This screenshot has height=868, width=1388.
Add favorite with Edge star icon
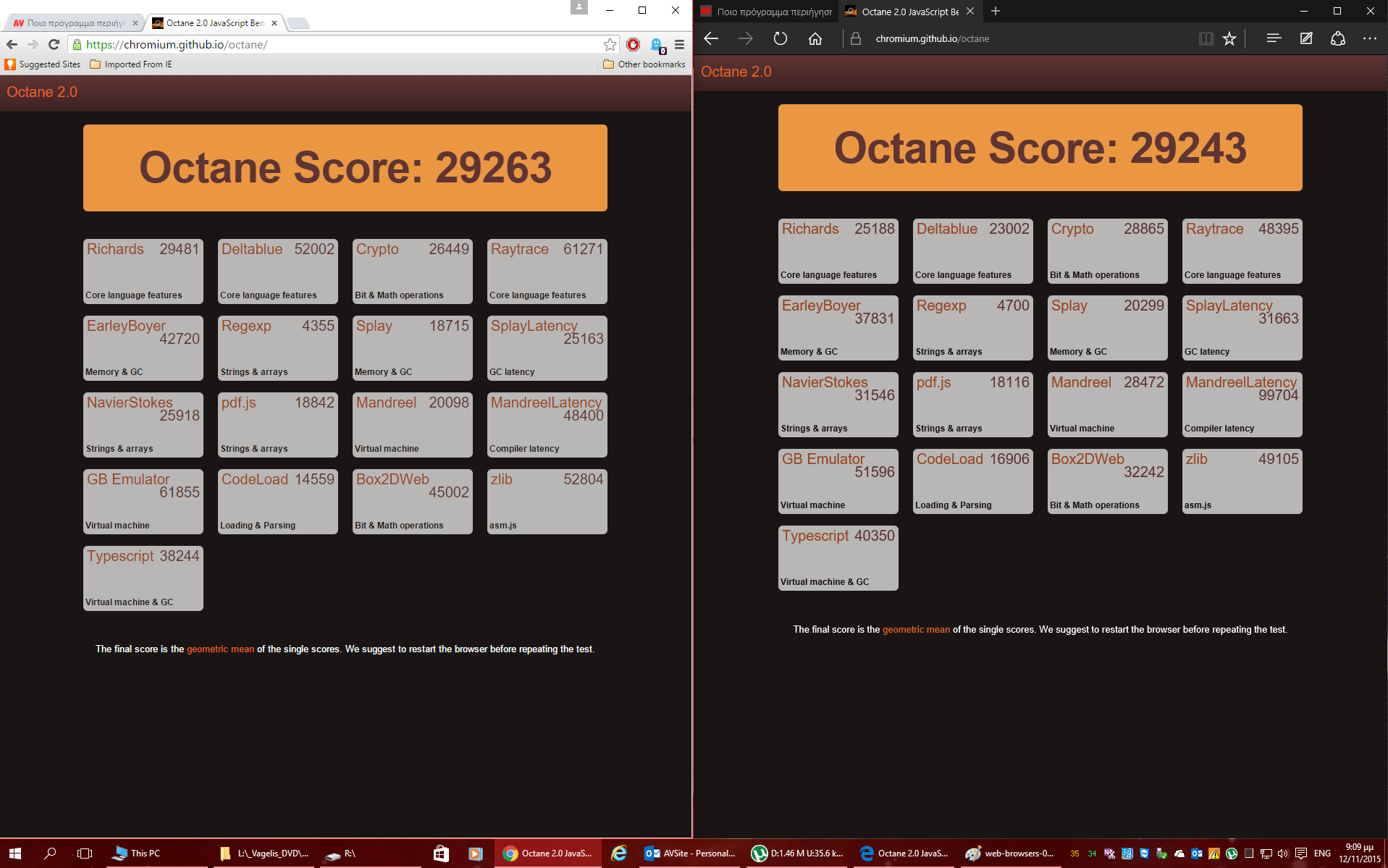point(1229,38)
